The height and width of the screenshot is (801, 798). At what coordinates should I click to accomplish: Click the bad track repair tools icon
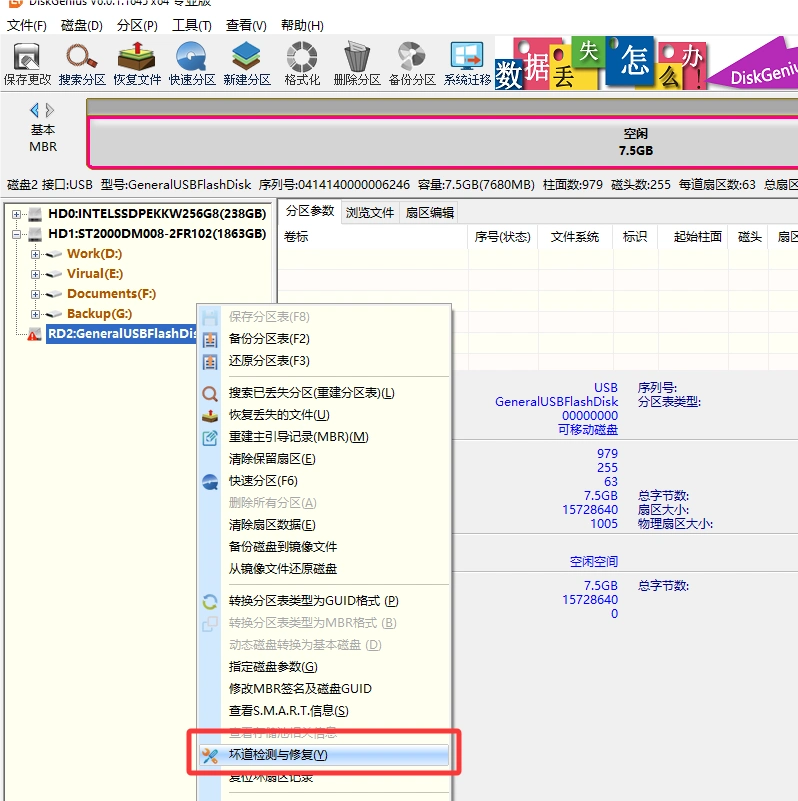(x=210, y=756)
